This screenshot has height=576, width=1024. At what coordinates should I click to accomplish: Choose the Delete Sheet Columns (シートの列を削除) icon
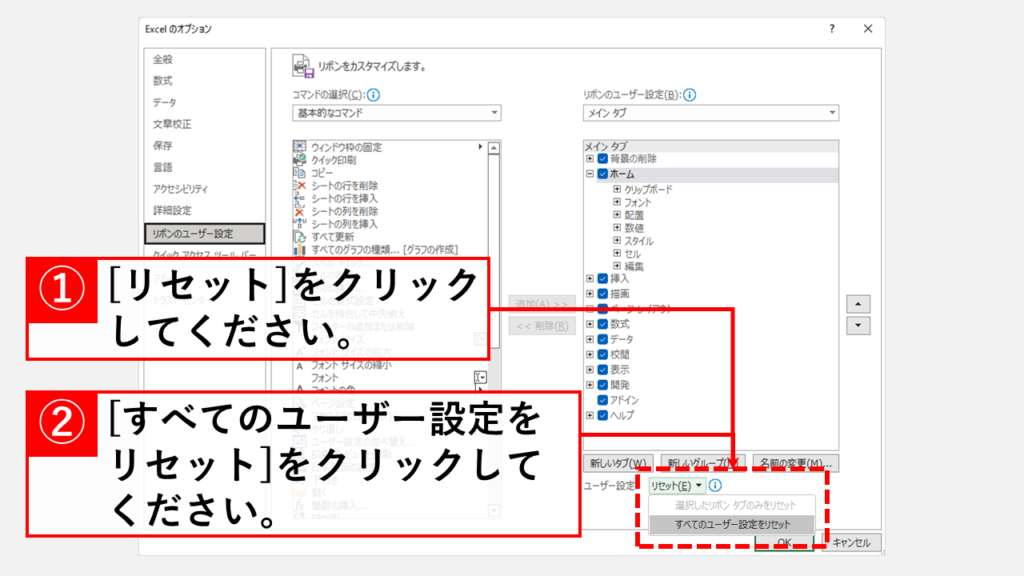point(299,211)
